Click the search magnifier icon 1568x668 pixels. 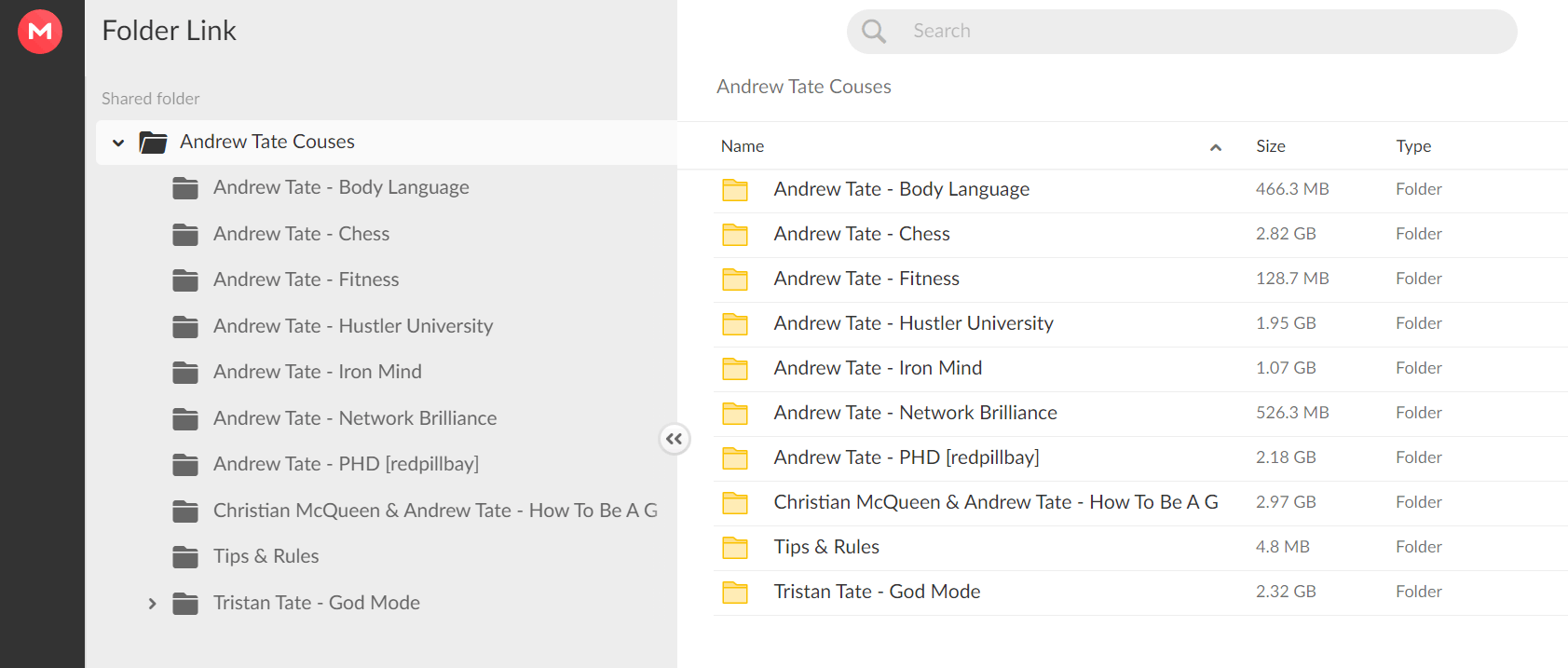(874, 31)
